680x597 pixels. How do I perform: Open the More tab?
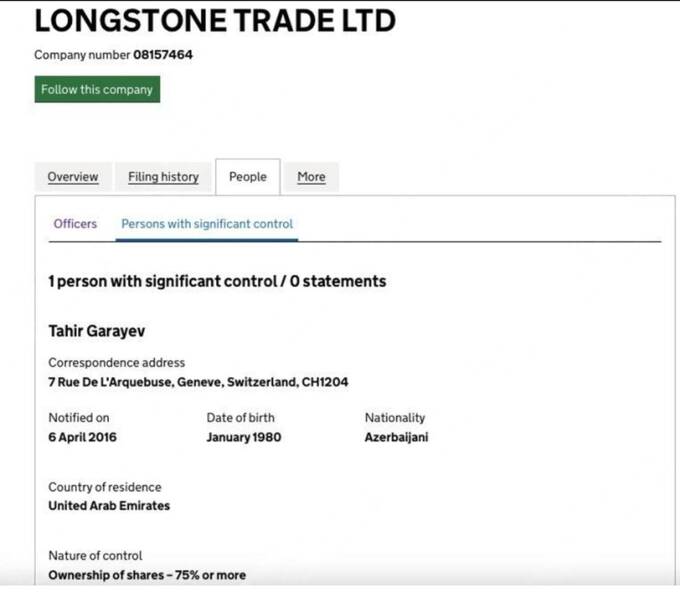pos(311,177)
